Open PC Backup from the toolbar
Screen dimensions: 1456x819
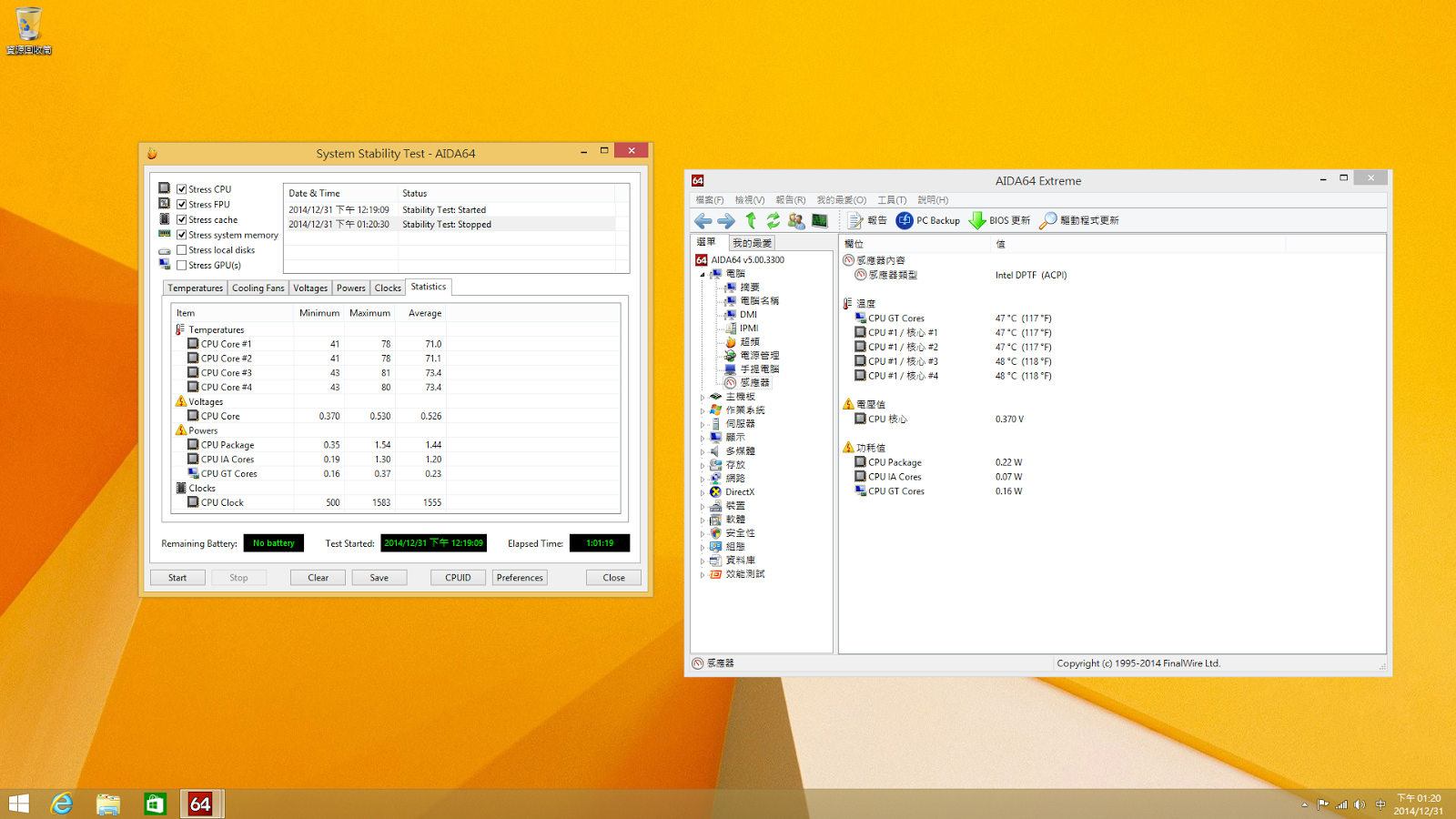click(x=928, y=220)
